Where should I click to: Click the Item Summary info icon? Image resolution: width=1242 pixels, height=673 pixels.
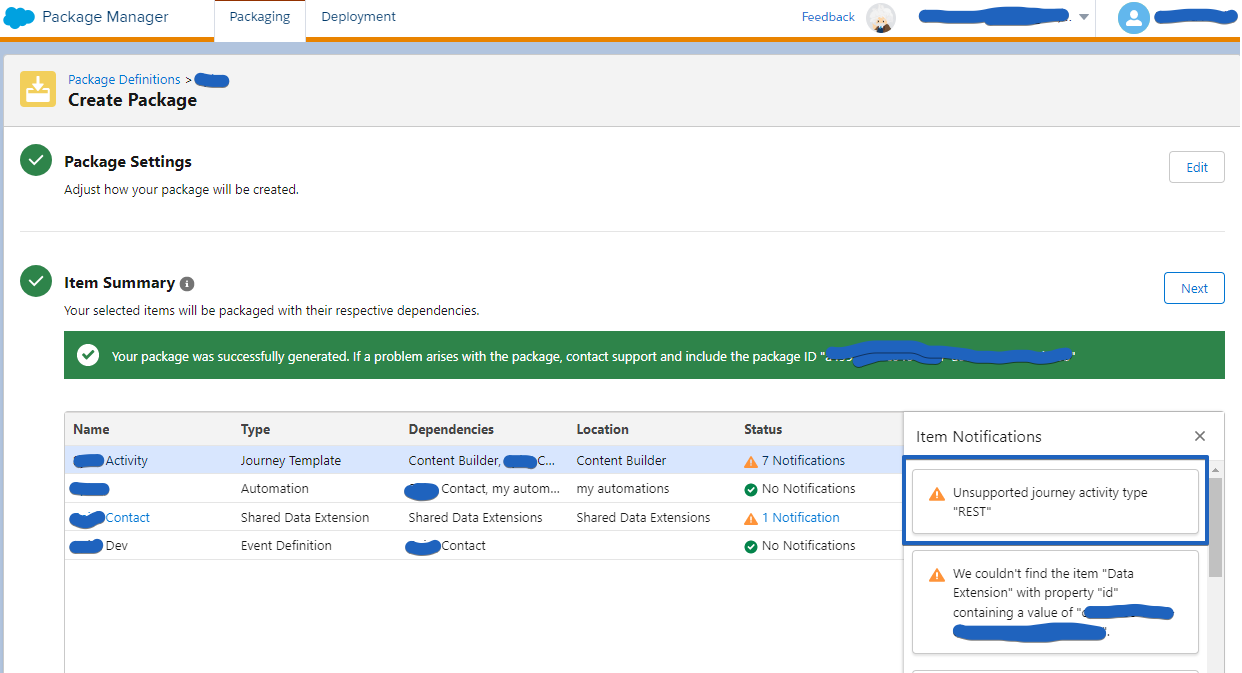click(x=187, y=284)
